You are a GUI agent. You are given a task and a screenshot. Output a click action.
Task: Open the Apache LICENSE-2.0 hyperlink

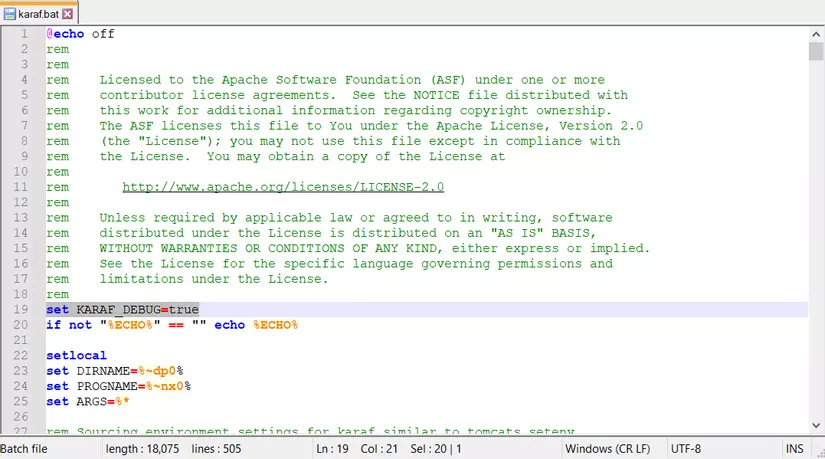283,187
